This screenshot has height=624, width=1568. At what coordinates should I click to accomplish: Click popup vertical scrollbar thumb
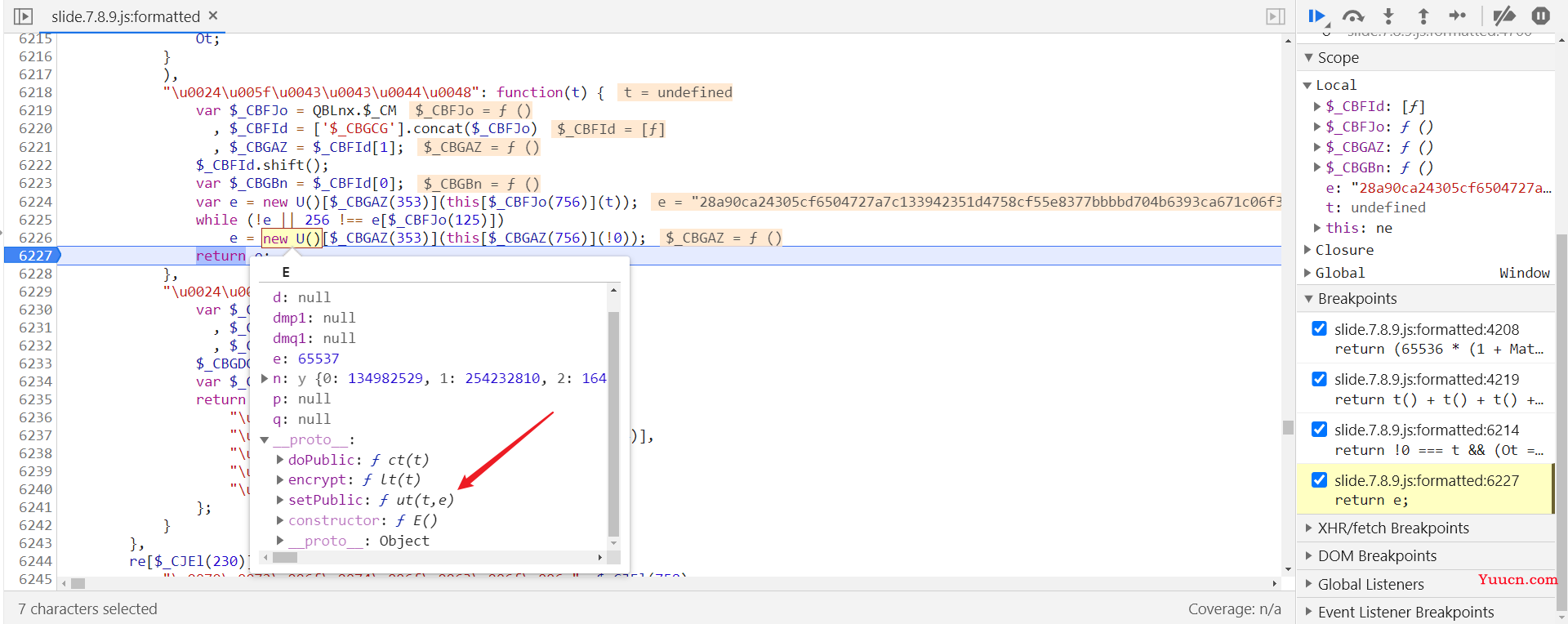click(613, 423)
